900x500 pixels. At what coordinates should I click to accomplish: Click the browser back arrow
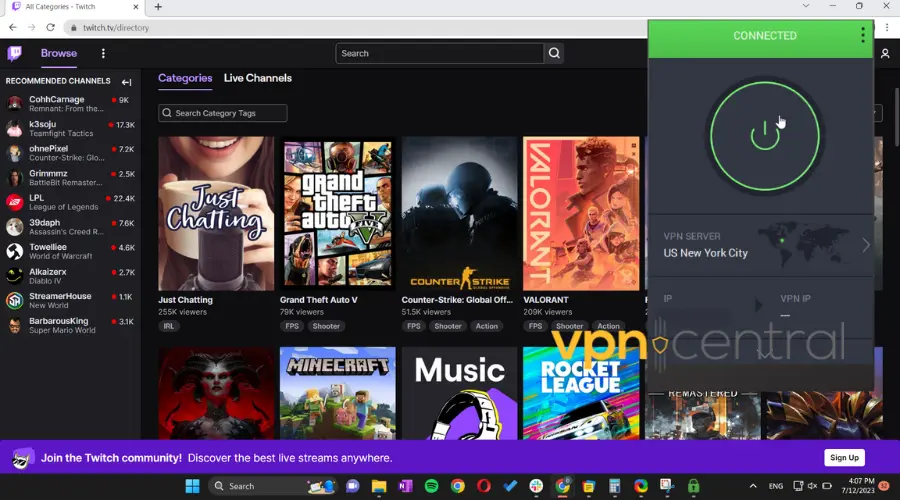pyautogui.click(x=13, y=28)
